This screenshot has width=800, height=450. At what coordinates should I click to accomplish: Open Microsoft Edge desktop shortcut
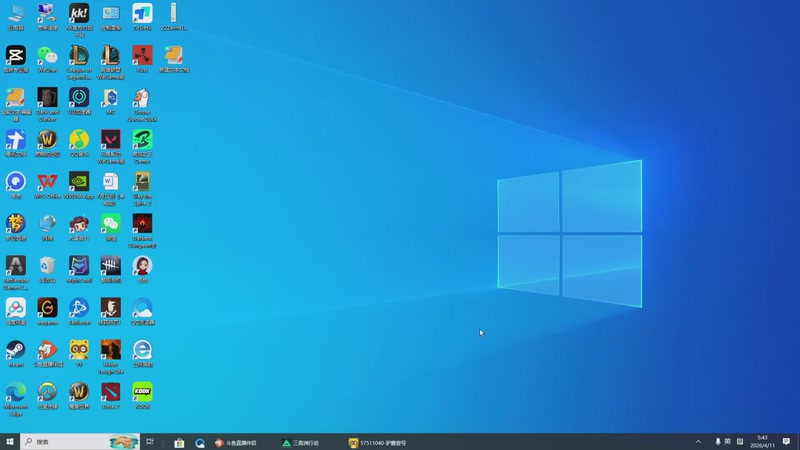(16, 399)
